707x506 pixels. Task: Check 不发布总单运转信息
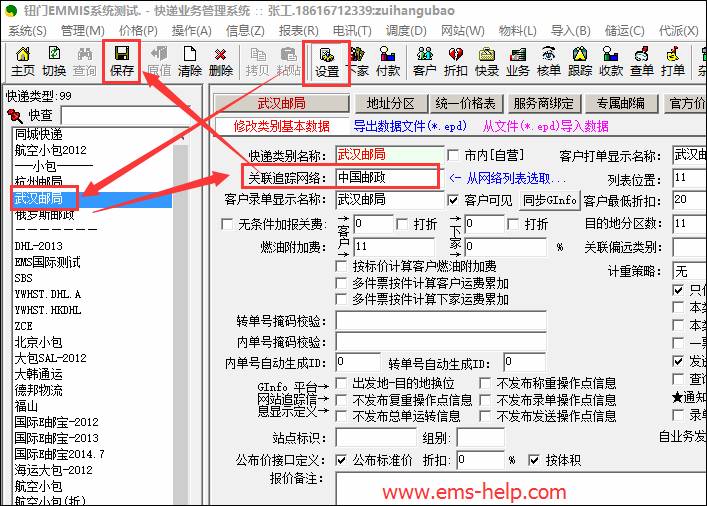coord(341,416)
